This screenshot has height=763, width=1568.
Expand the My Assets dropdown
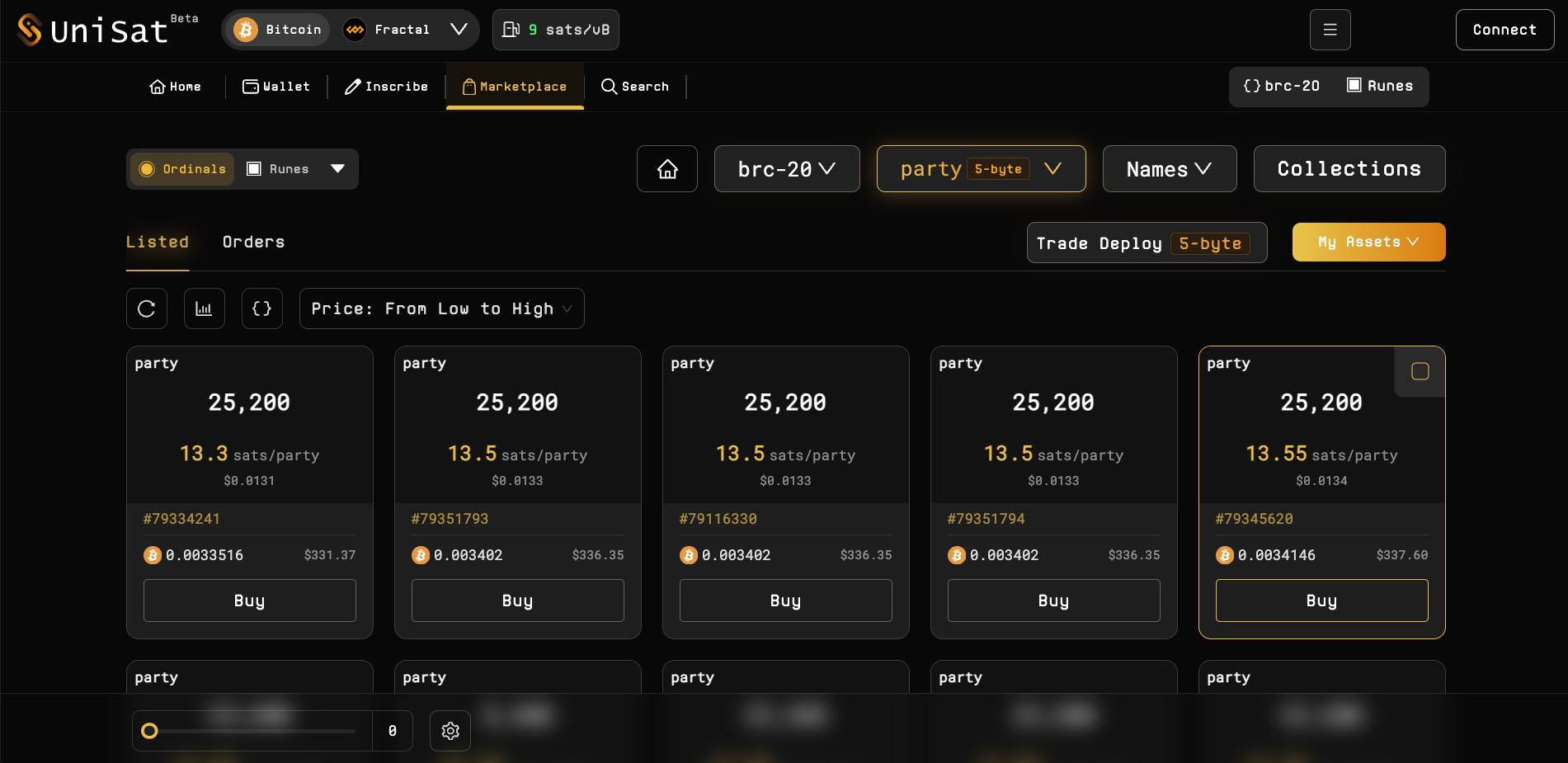(1368, 243)
